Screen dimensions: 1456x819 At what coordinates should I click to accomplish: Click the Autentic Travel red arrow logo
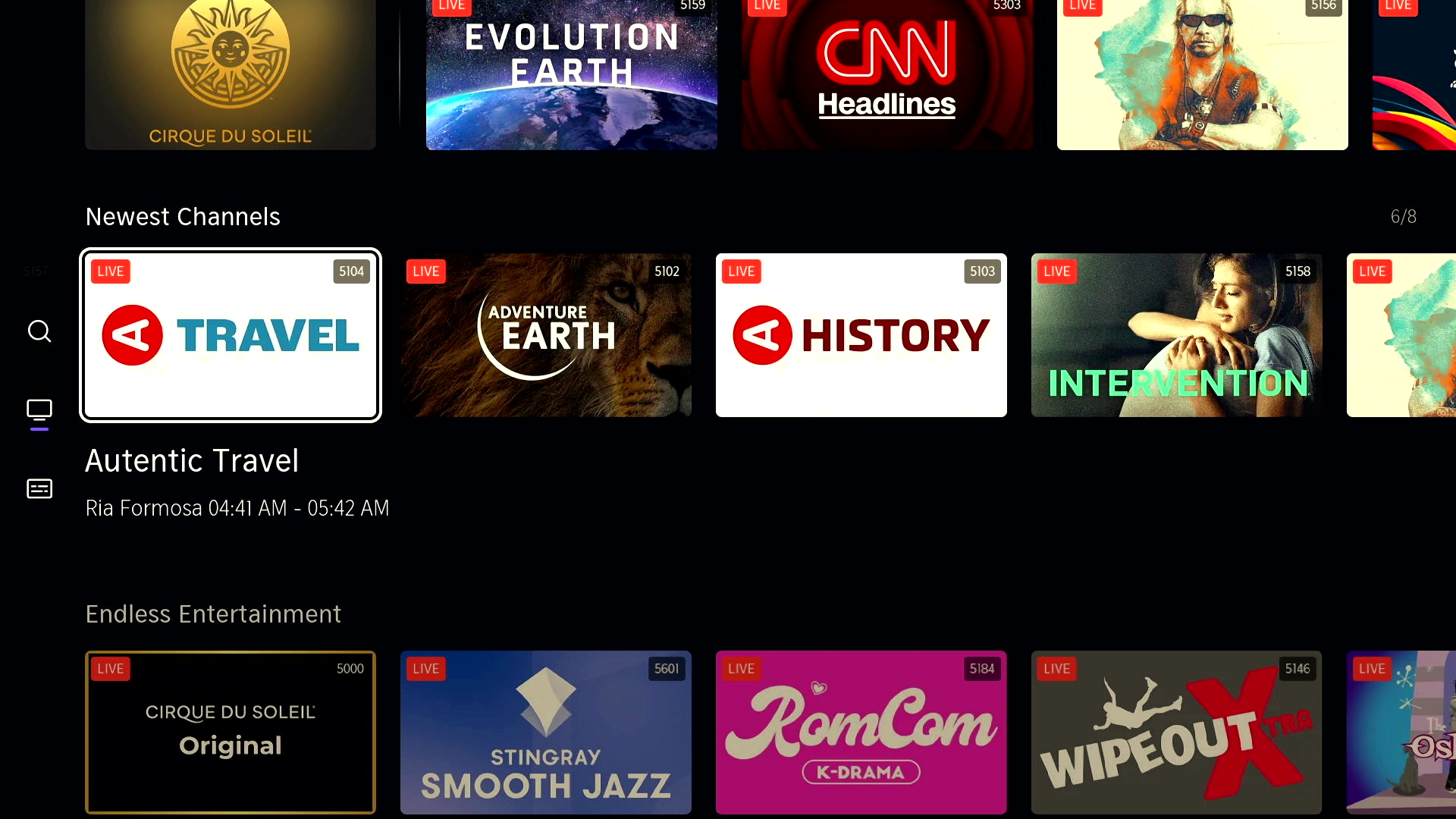(x=132, y=335)
